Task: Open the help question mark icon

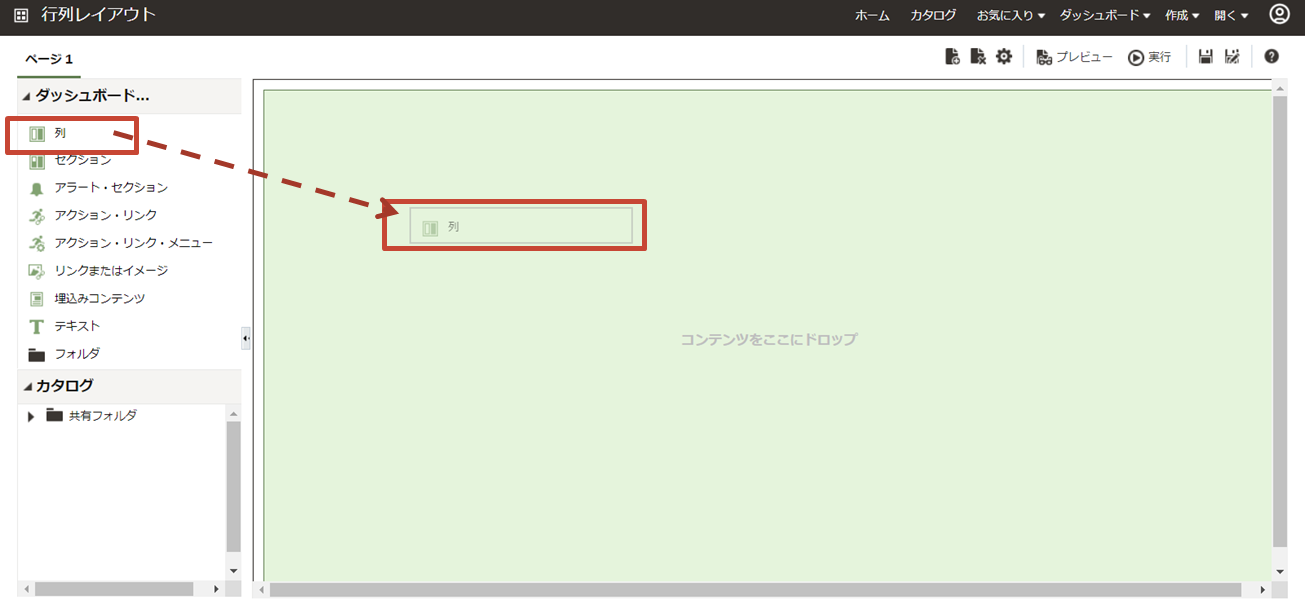Action: [x=1271, y=57]
